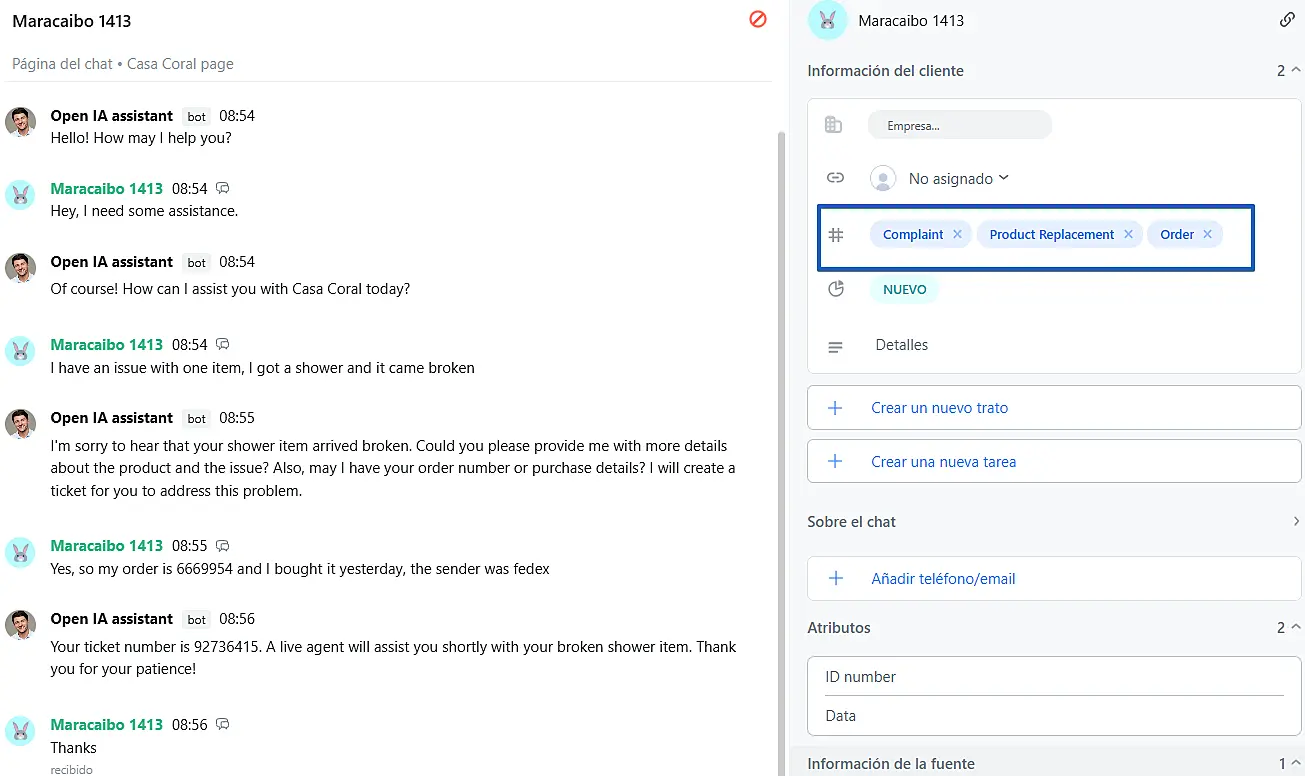1305x776 pixels.
Task: Remove the Product Replacement tag
Action: [x=1128, y=234]
